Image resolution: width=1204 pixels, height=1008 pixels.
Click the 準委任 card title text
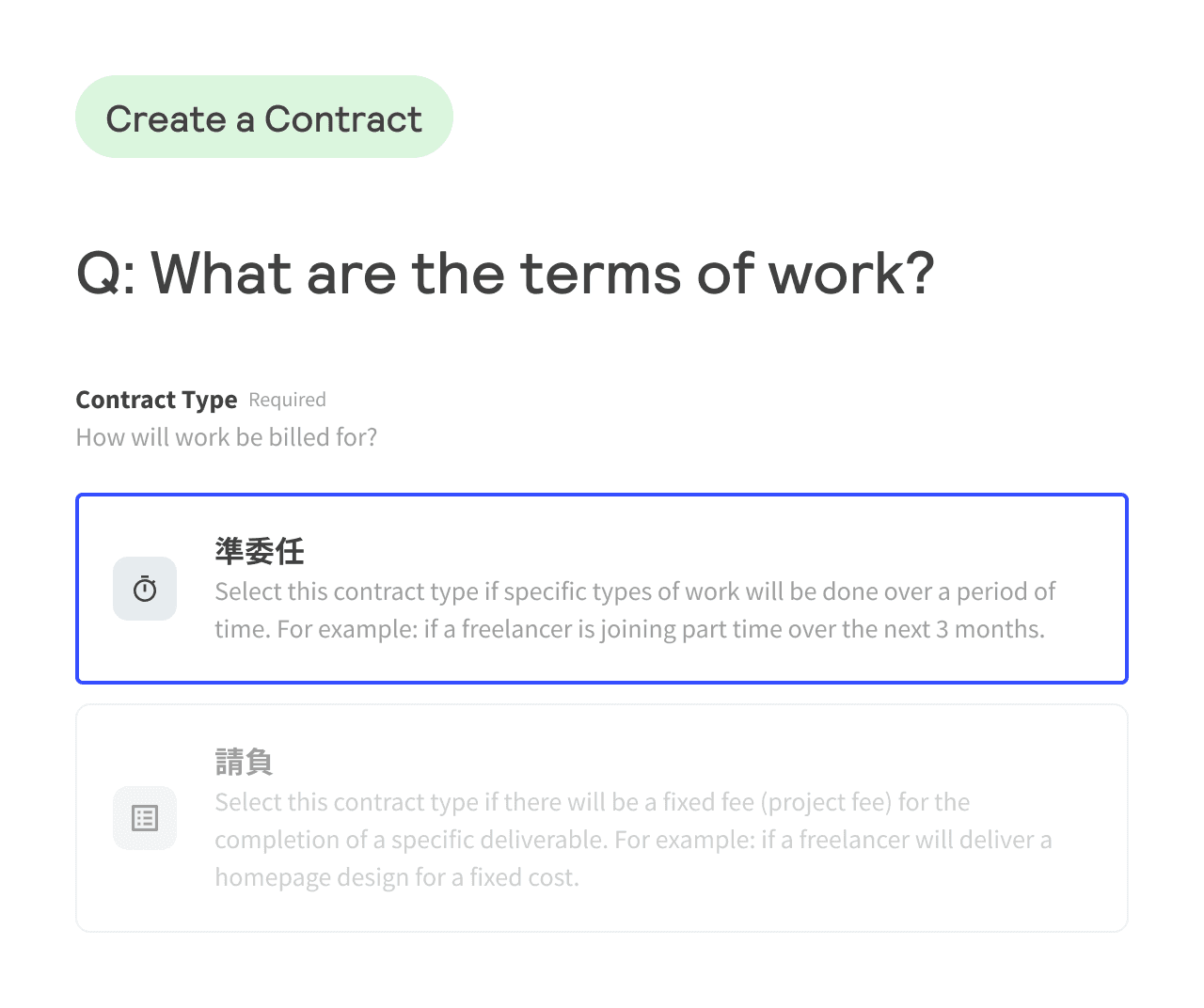[259, 553]
